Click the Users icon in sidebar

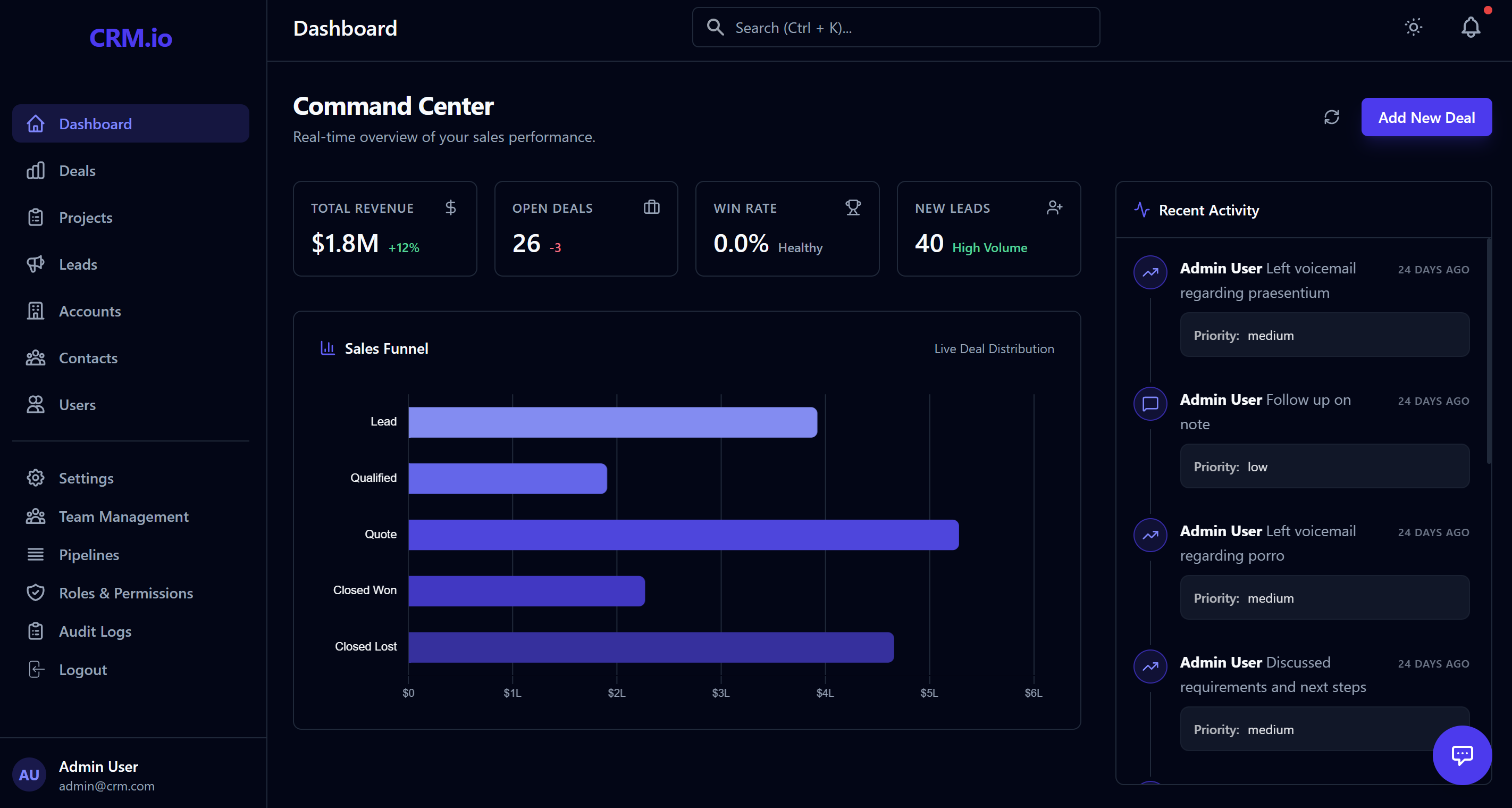[35, 405]
